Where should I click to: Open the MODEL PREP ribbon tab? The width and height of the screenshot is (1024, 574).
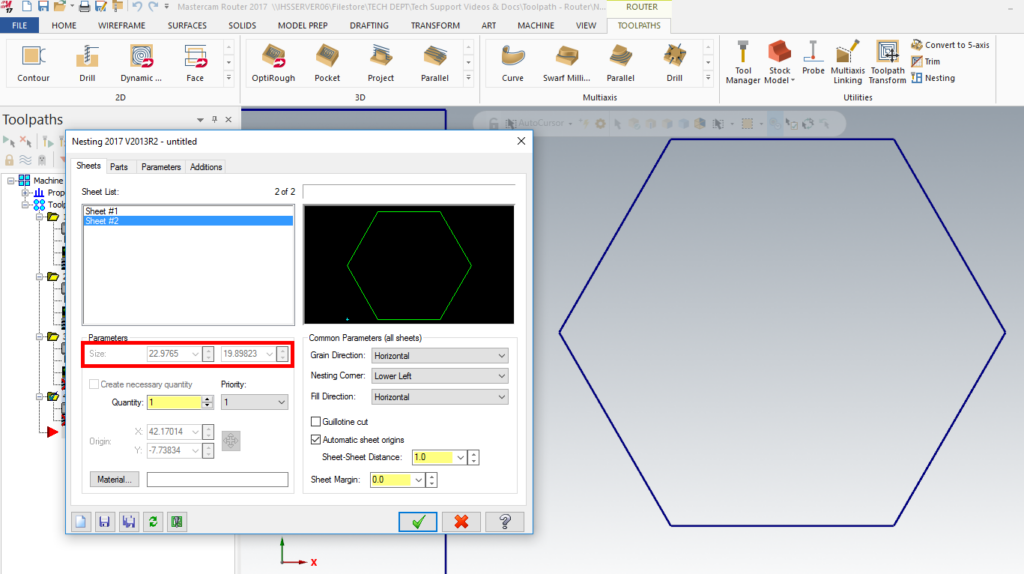(302, 25)
